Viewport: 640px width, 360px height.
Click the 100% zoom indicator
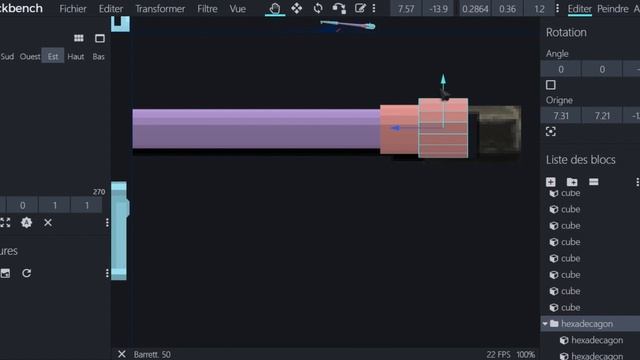pyautogui.click(x=525, y=354)
